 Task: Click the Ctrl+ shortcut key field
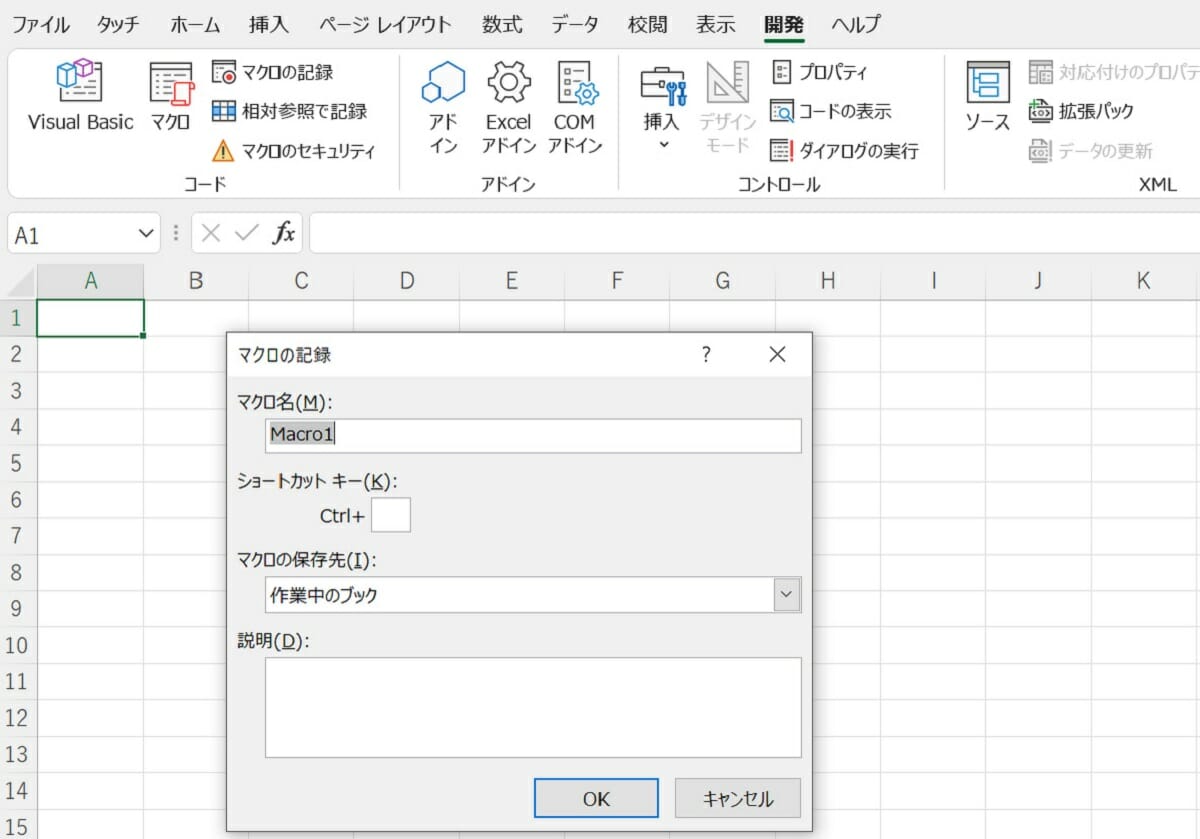390,516
